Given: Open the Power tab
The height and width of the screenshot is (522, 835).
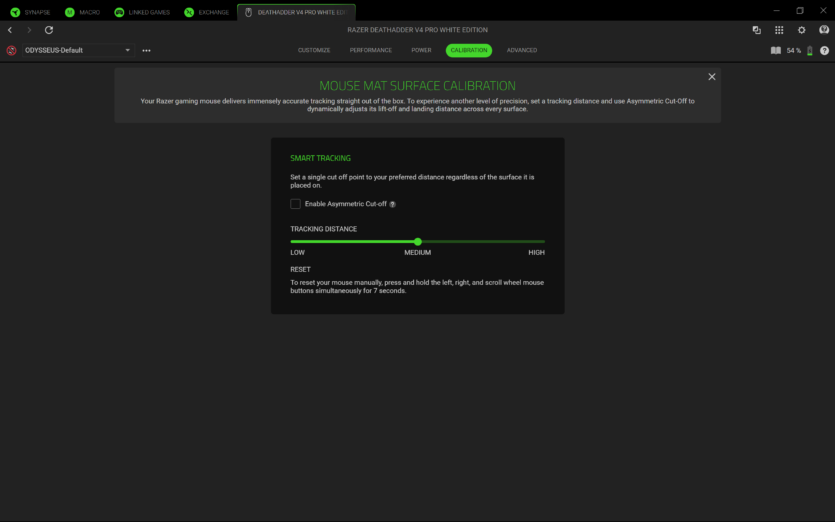Looking at the screenshot, I should pyautogui.click(x=421, y=50).
